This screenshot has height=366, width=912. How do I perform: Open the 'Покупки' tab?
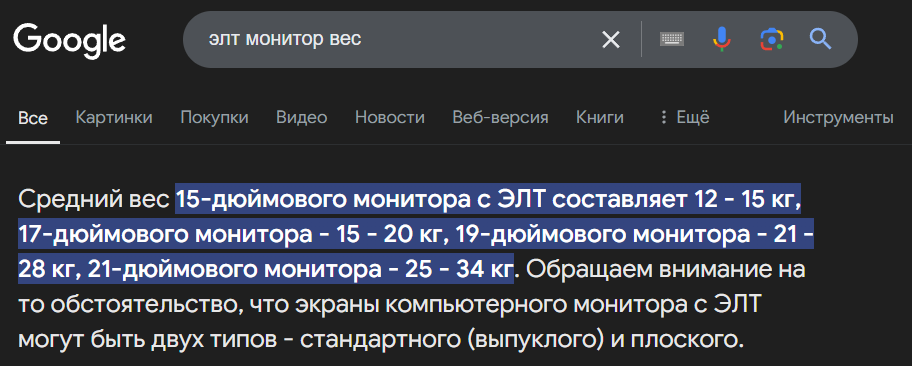tap(215, 118)
